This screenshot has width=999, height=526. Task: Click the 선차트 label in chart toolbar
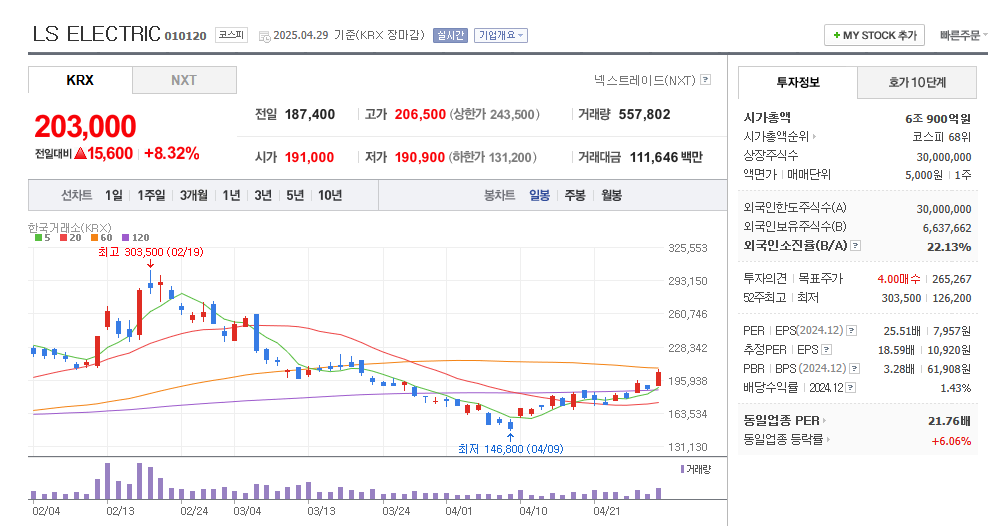(x=76, y=195)
